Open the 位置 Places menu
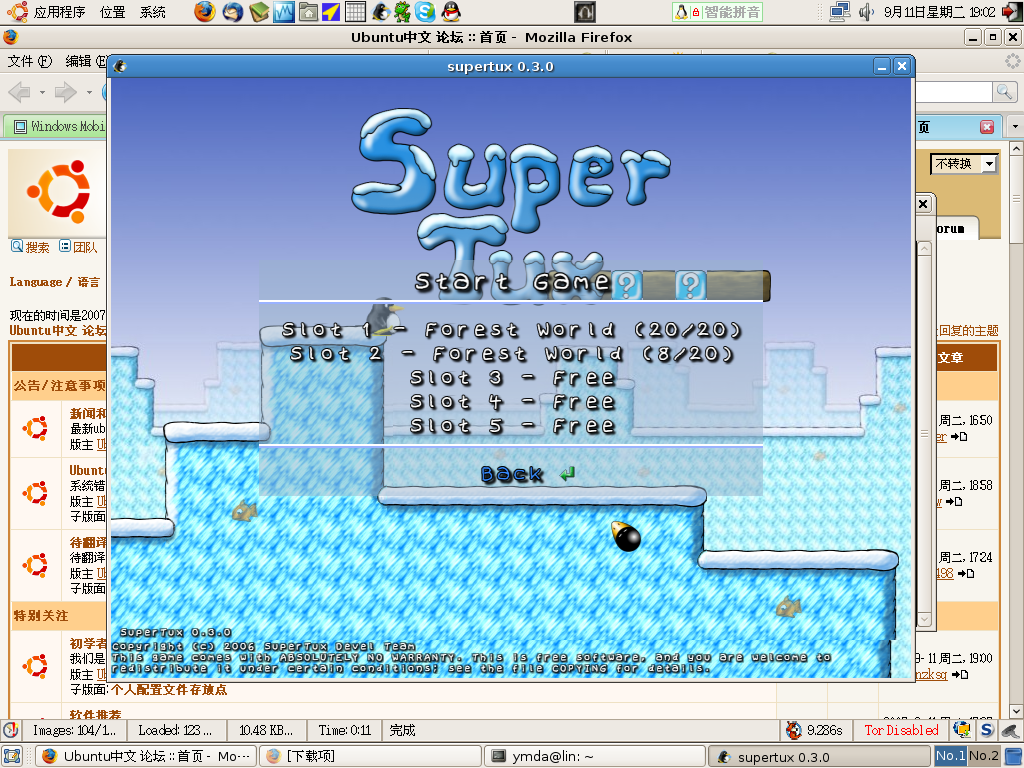The image size is (1024, 768). point(112,12)
